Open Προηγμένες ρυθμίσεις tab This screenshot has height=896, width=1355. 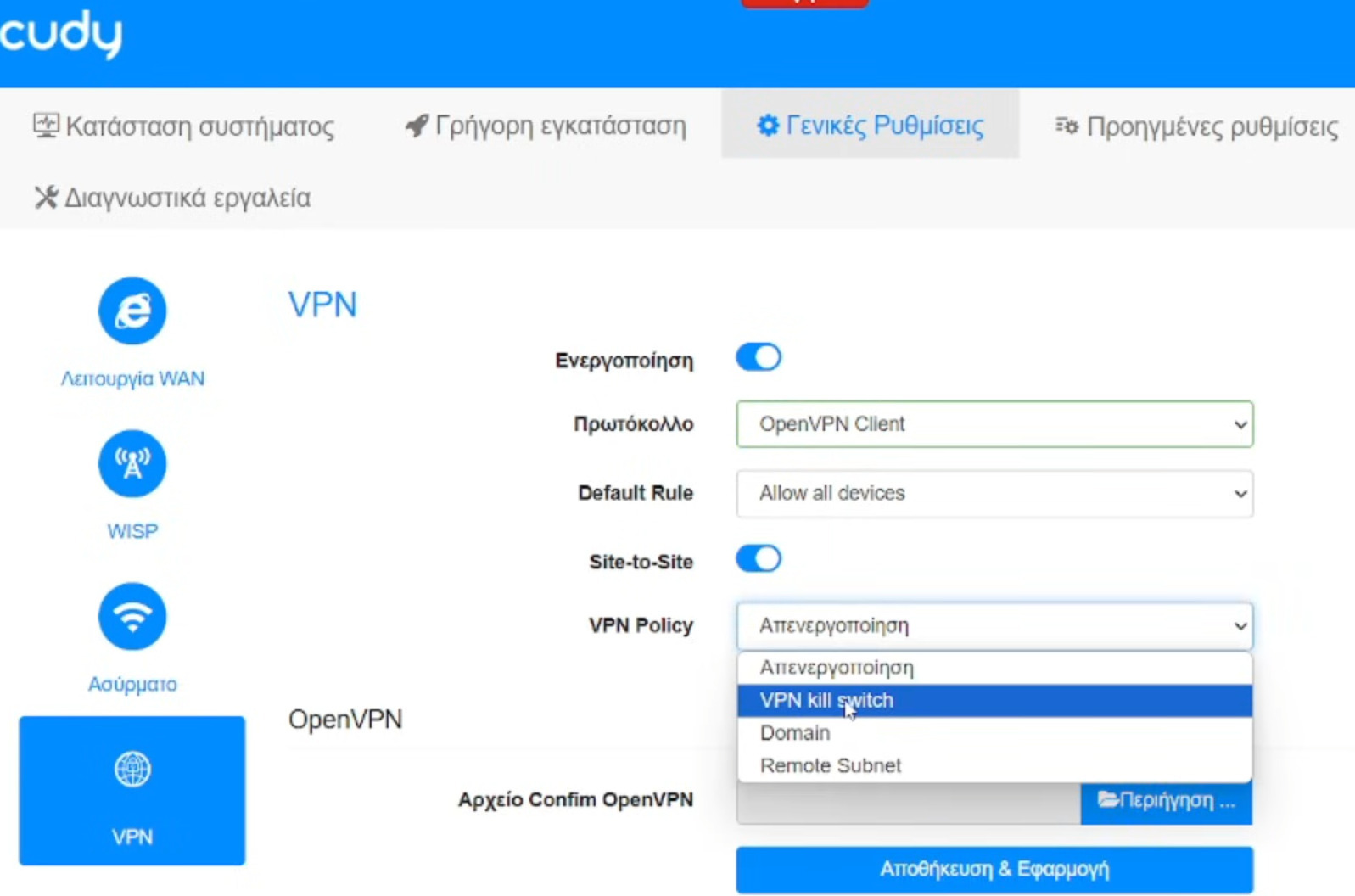1196,126
